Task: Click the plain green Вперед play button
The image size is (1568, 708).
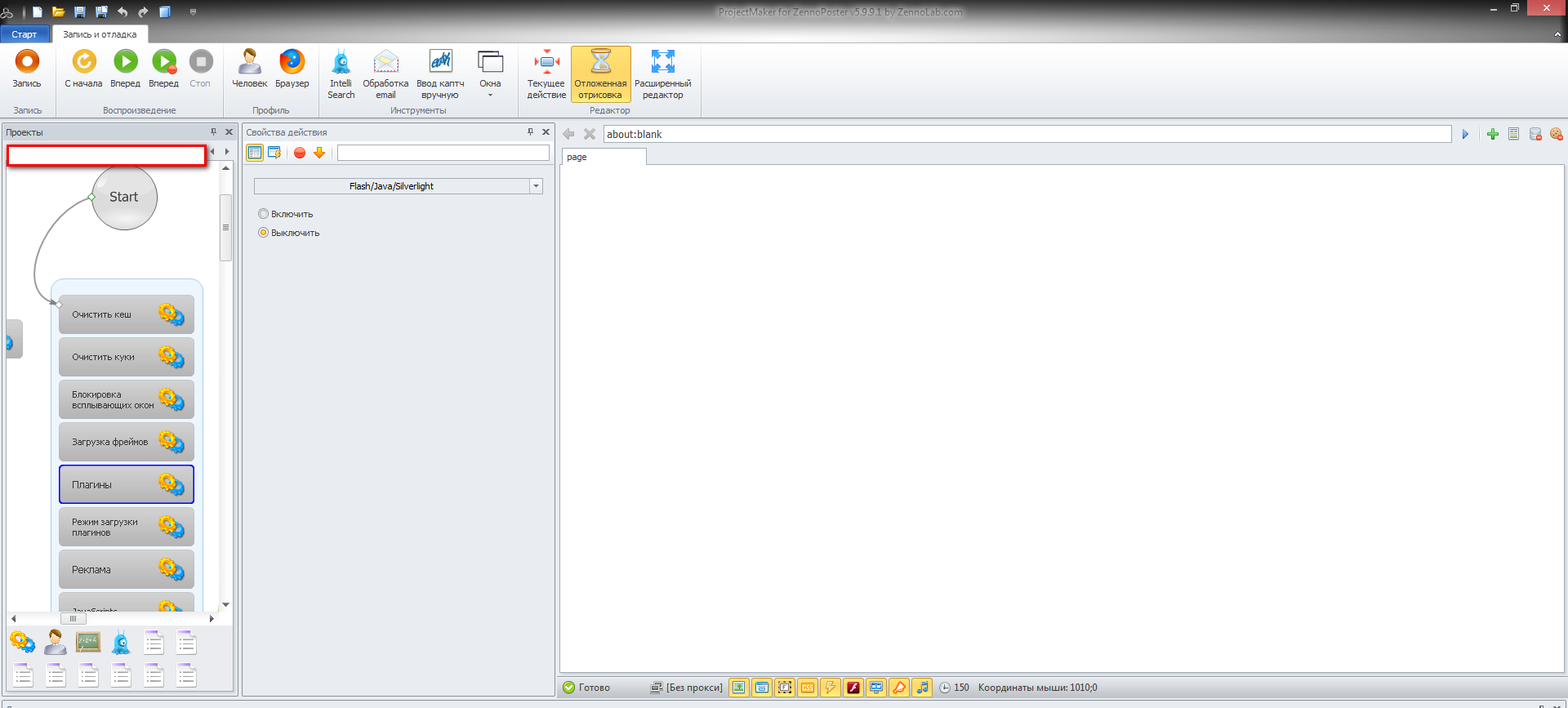Action: [x=125, y=69]
